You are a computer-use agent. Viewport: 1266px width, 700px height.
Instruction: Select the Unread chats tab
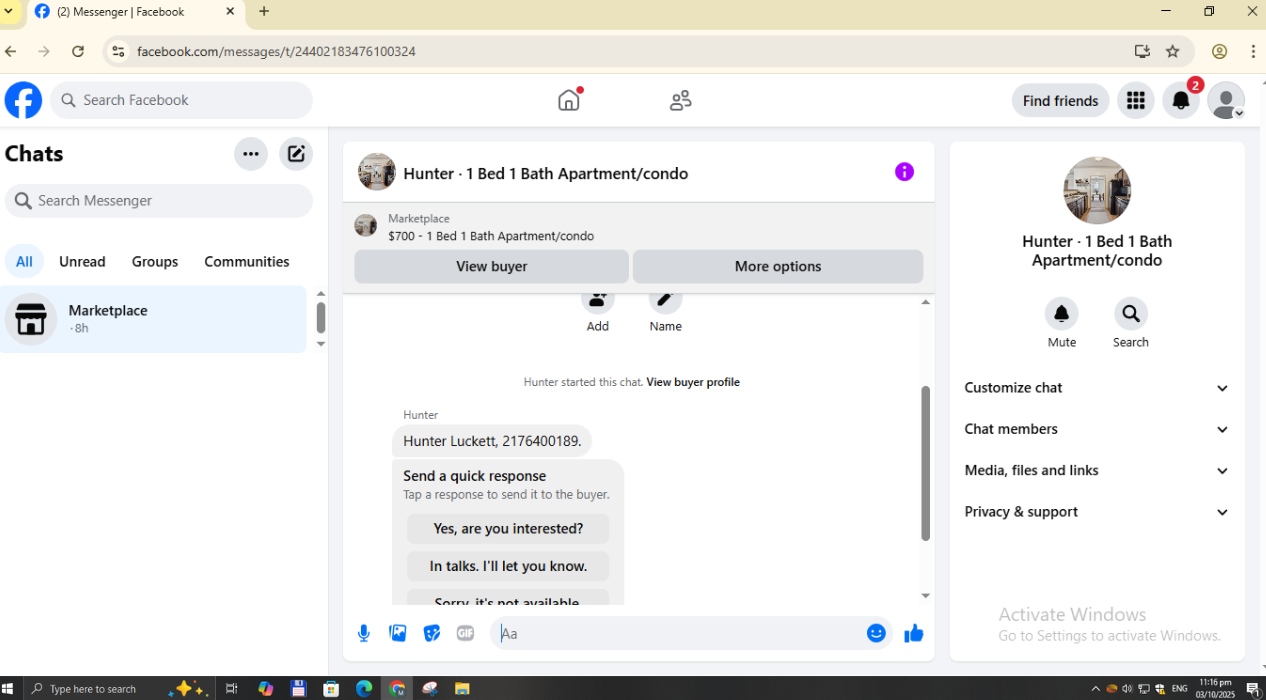point(82,261)
